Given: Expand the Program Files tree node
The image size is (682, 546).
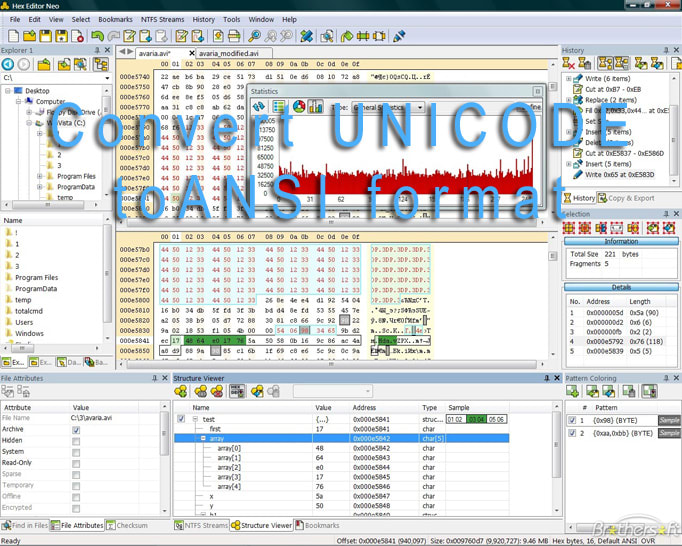Looking at the screenshot, I should pos(40,176).
